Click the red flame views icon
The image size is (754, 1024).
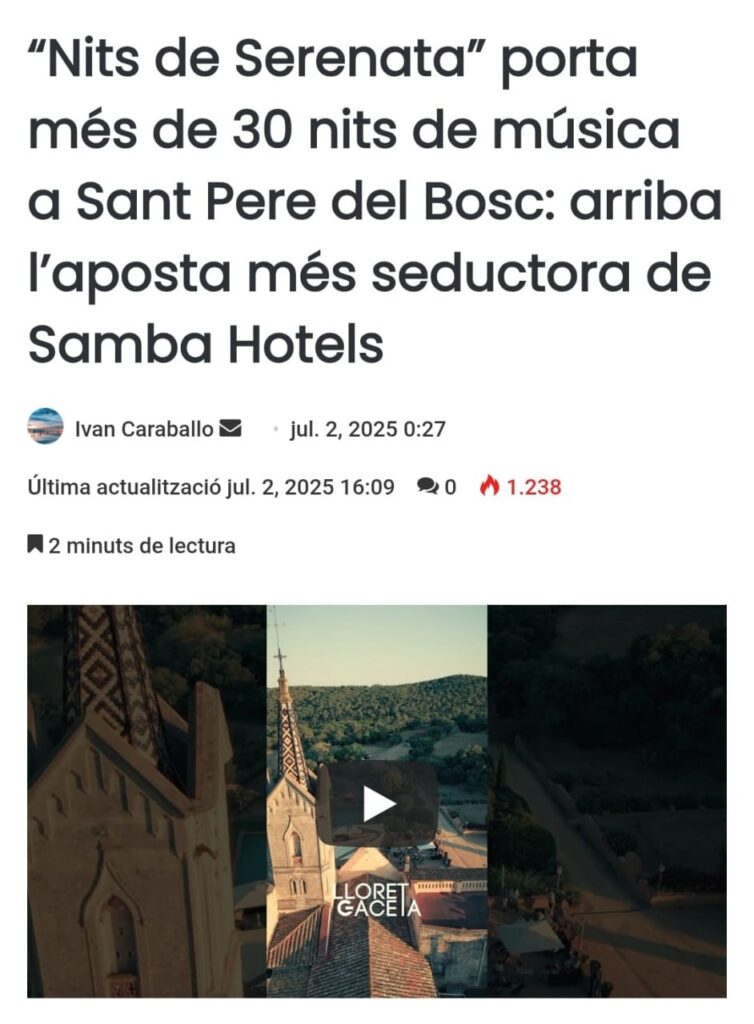coord(490,486)
